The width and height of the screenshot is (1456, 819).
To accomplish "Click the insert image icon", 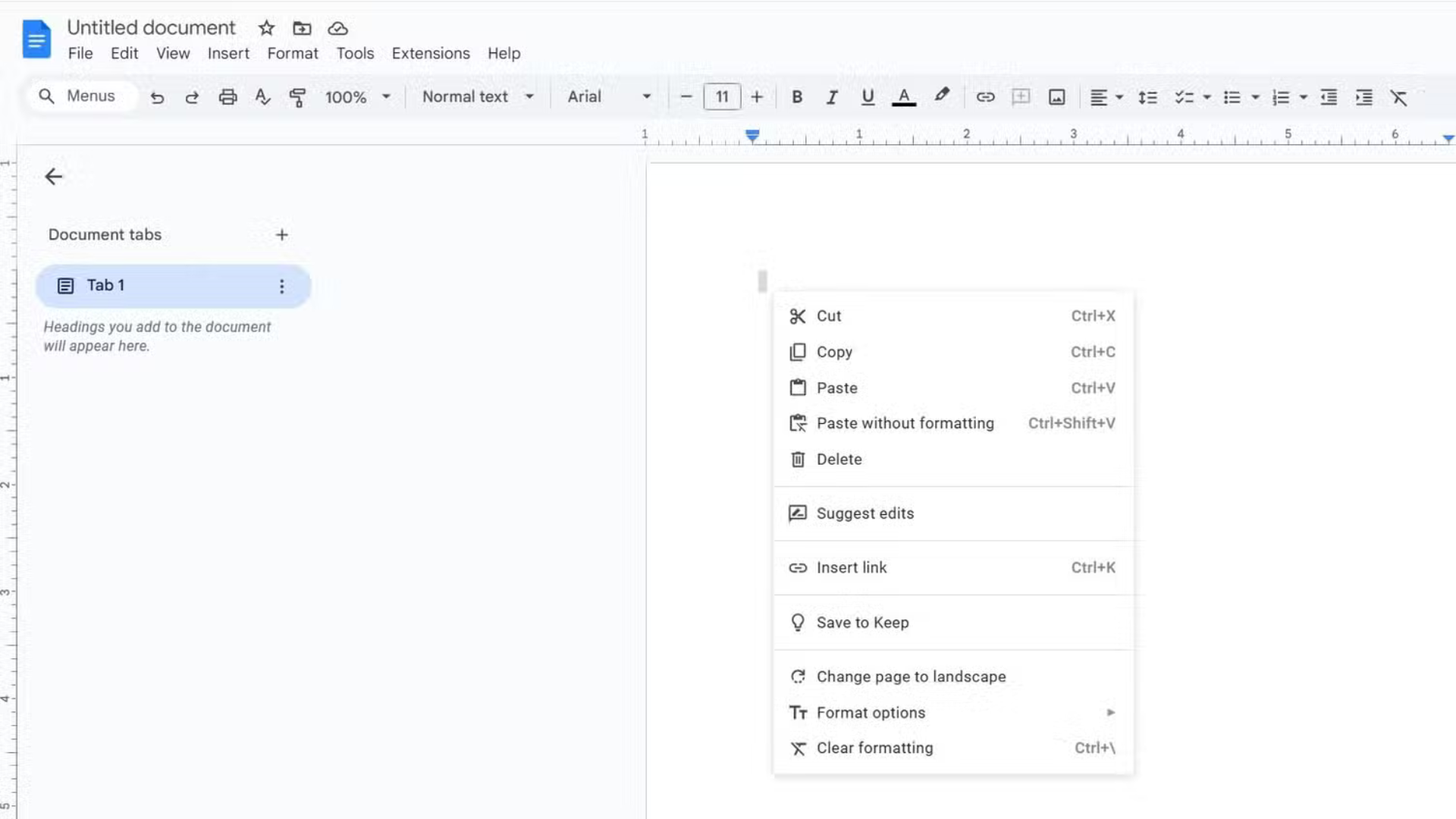I will tap(1056, 97).
